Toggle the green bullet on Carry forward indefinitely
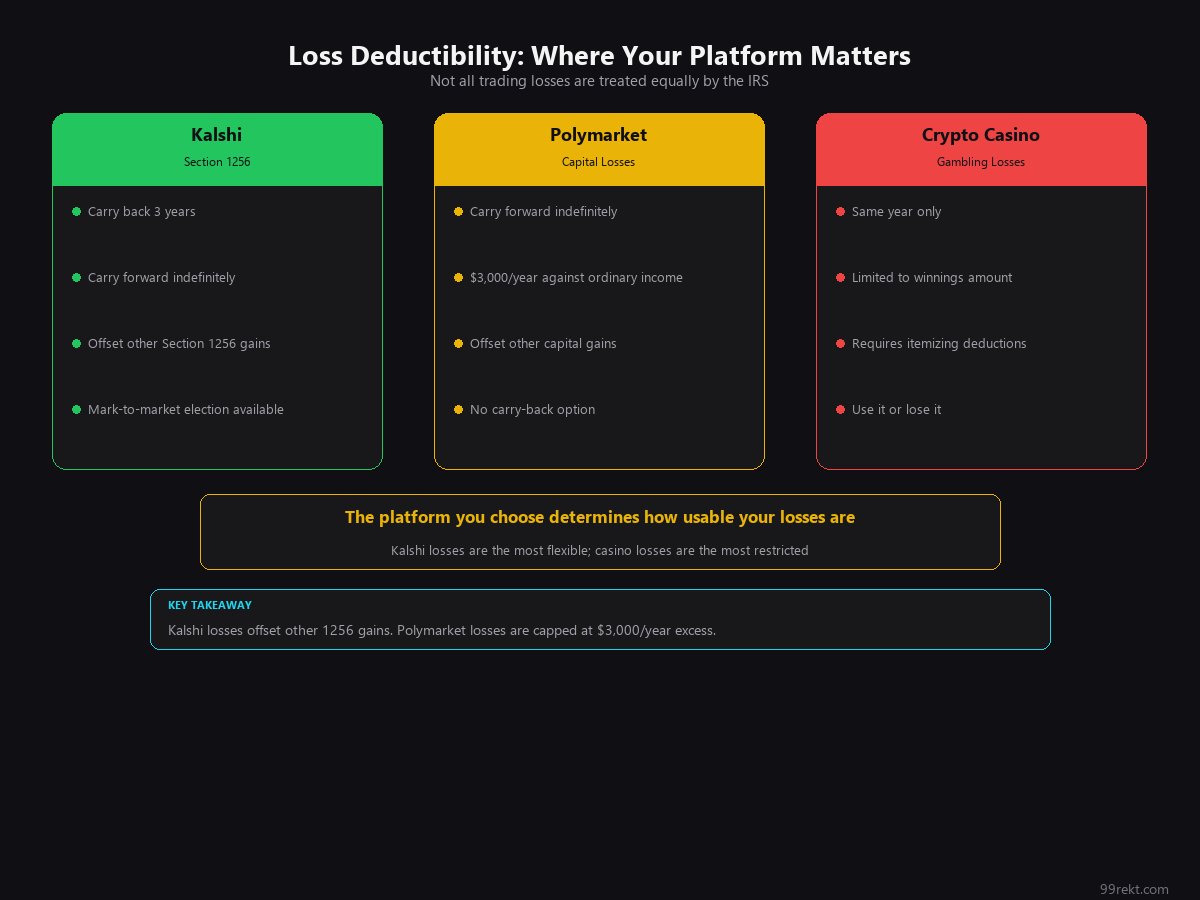The width and height of the screenshot is (1200, 900). tap(76, 277)
